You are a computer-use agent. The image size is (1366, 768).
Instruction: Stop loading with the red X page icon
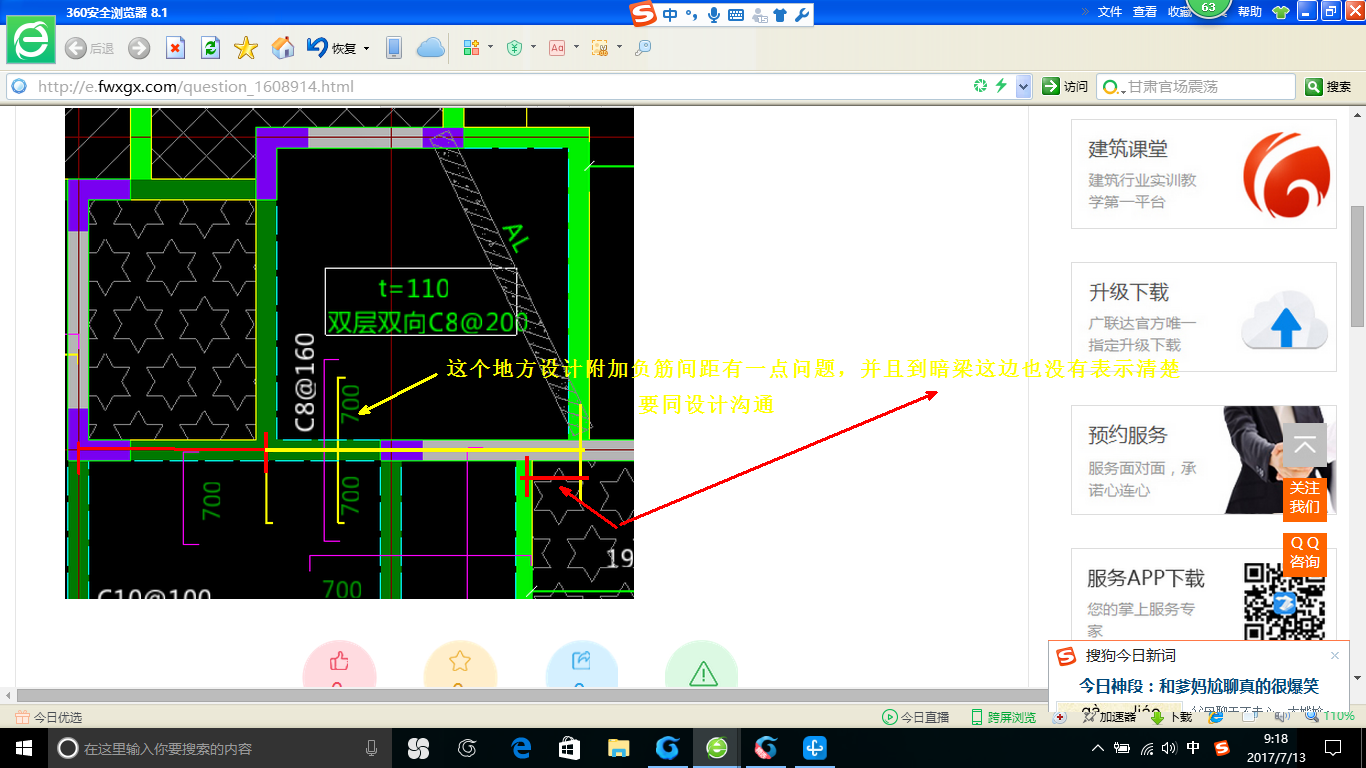click(x=175, y=48)
